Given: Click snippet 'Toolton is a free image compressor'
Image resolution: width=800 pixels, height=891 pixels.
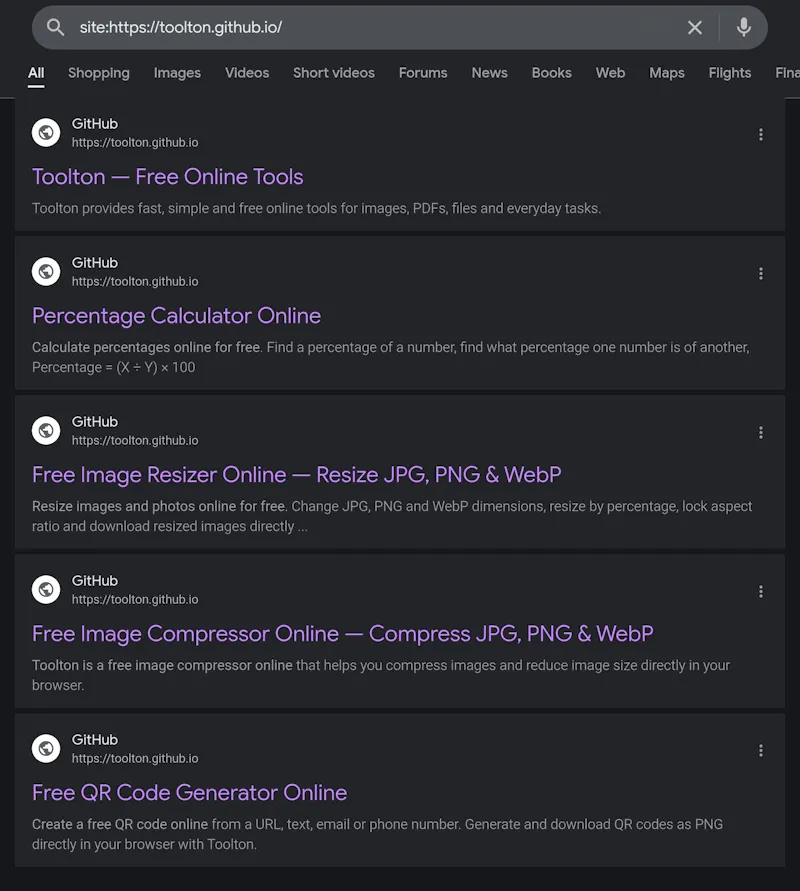Looking at the screenshot, I should (x=381, y=675).
